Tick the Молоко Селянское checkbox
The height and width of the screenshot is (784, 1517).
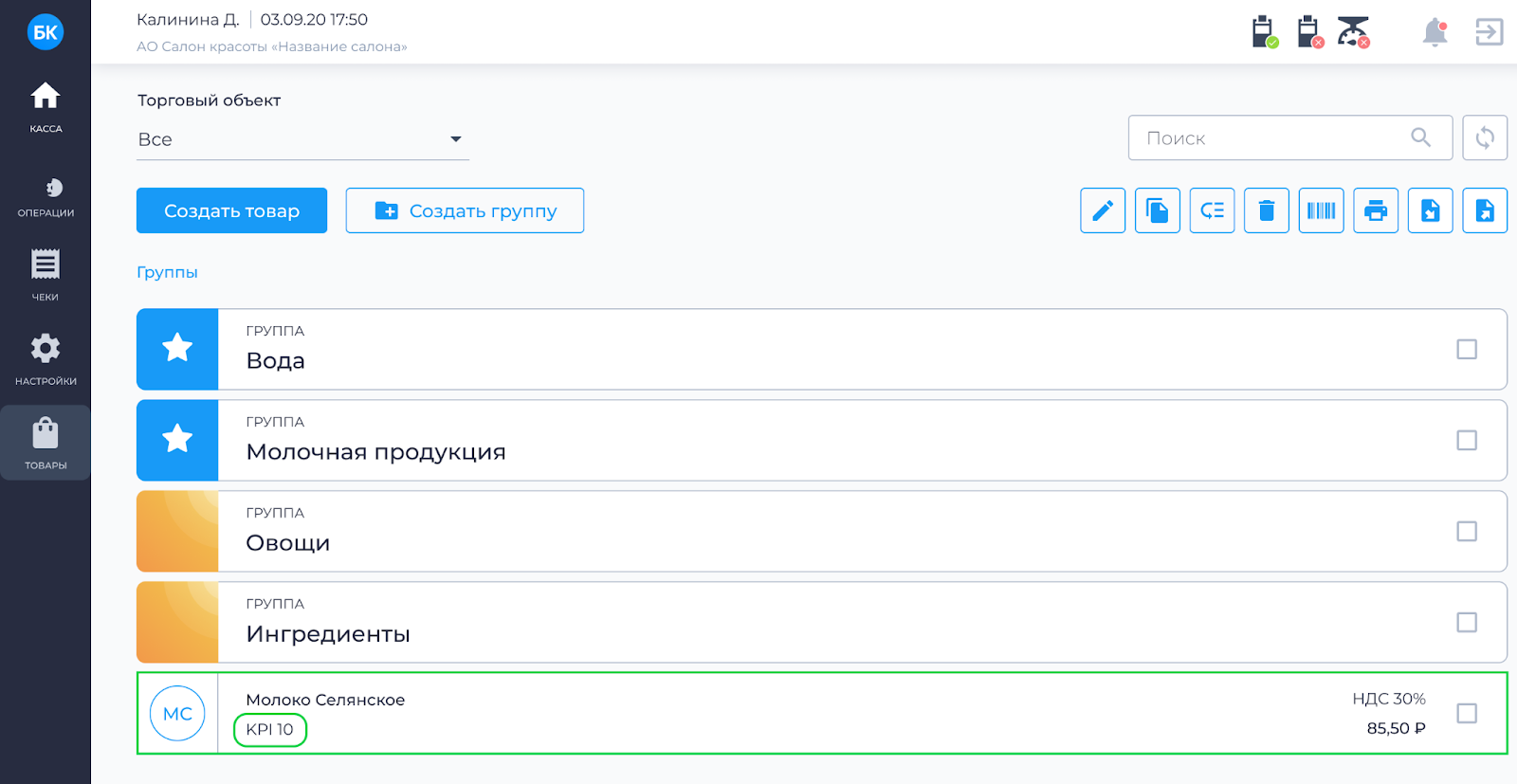[1467, 714]
